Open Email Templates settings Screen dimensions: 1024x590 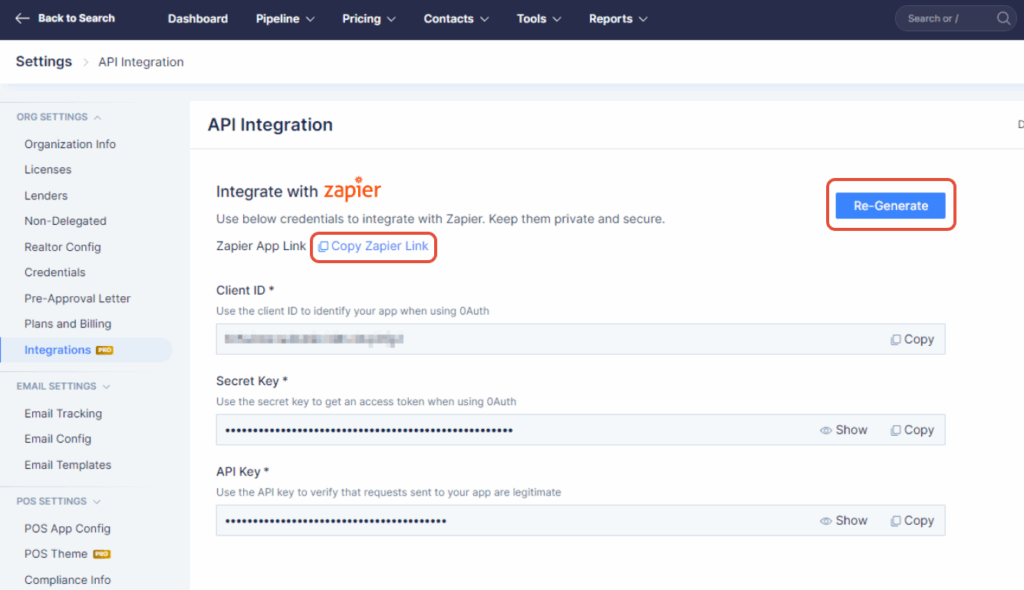(x=68, y=465)
